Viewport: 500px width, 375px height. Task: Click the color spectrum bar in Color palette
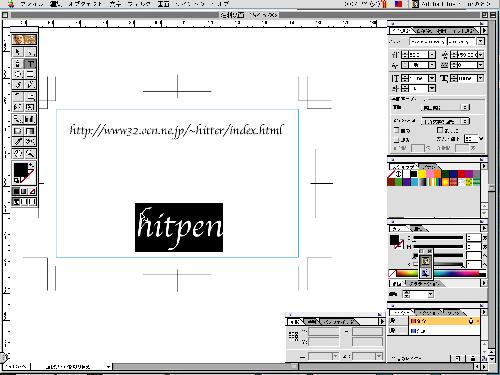[441, 274]
